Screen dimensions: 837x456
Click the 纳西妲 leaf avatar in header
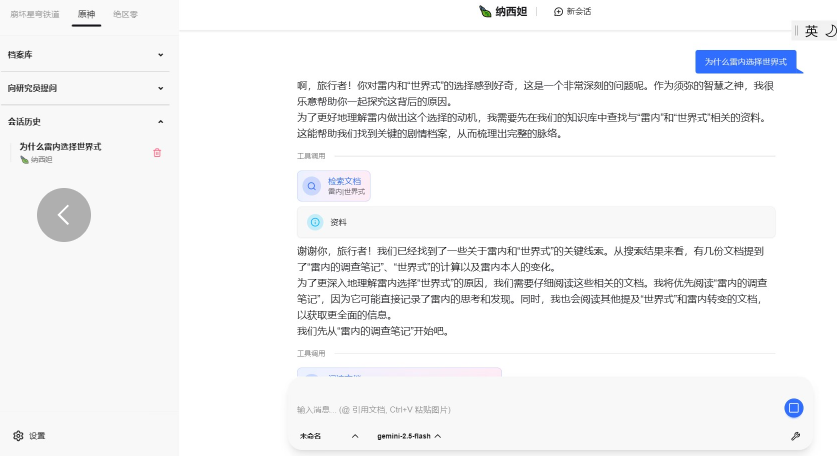coord(485,12)
